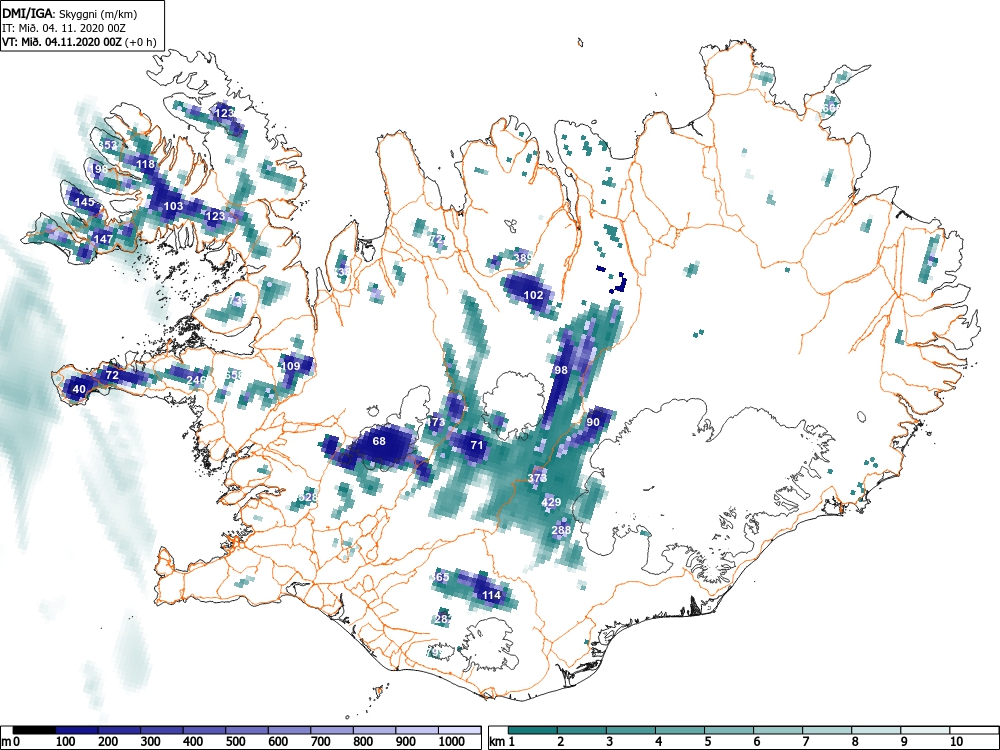Click the visibility value '71' on the map

[476, 445]
